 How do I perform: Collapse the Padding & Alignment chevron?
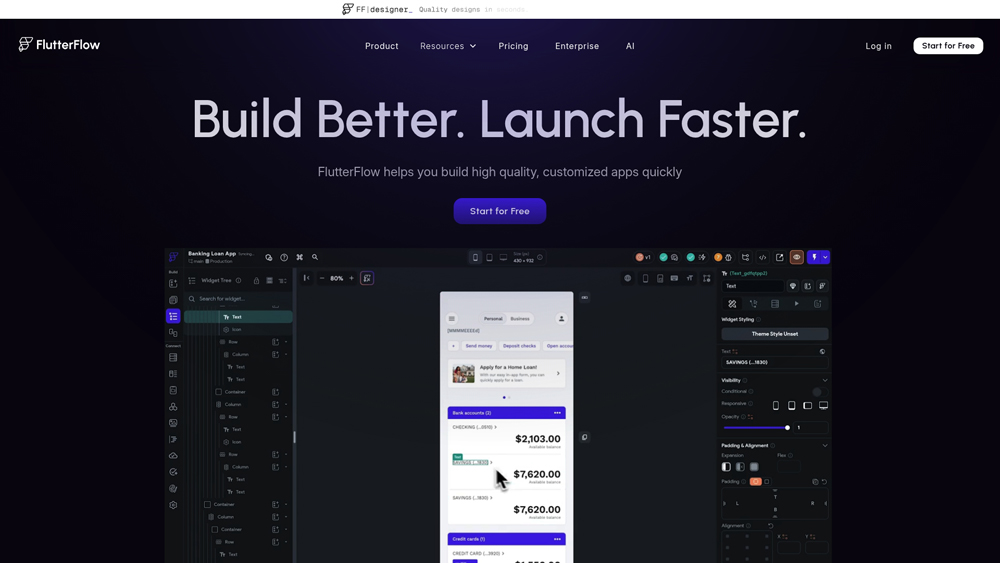point(825,446)
